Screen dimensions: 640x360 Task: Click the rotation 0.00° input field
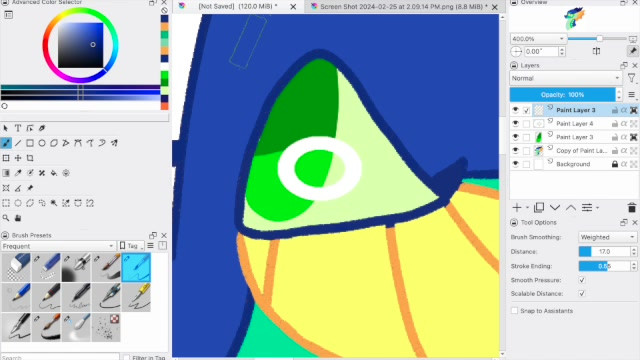coord(540,51)
